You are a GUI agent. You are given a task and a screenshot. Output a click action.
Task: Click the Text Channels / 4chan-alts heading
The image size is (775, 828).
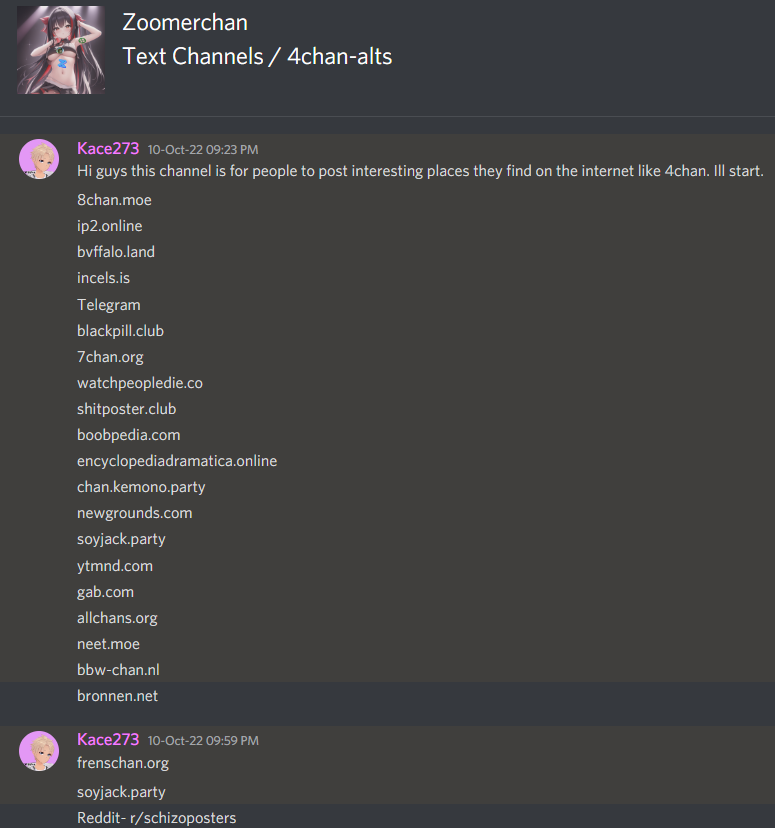(x=257, y=57)
